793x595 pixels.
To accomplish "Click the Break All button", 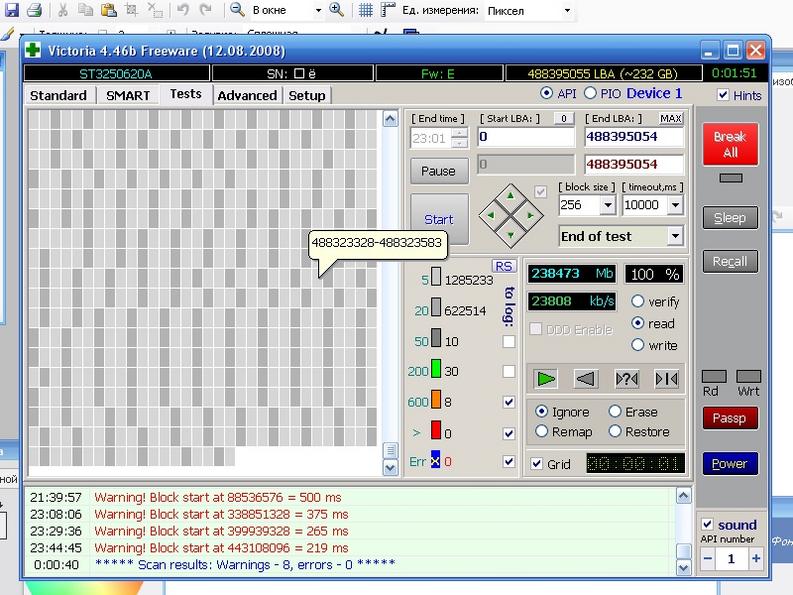I will coord(730,144).
